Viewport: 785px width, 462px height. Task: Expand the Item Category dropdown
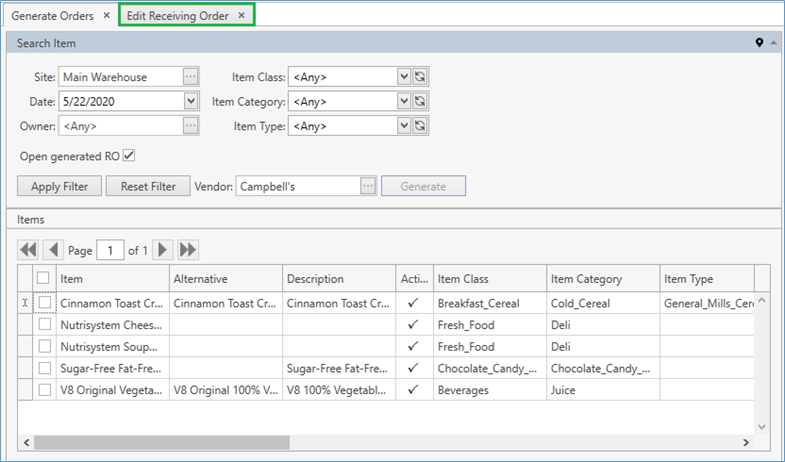tap(404, 101)
